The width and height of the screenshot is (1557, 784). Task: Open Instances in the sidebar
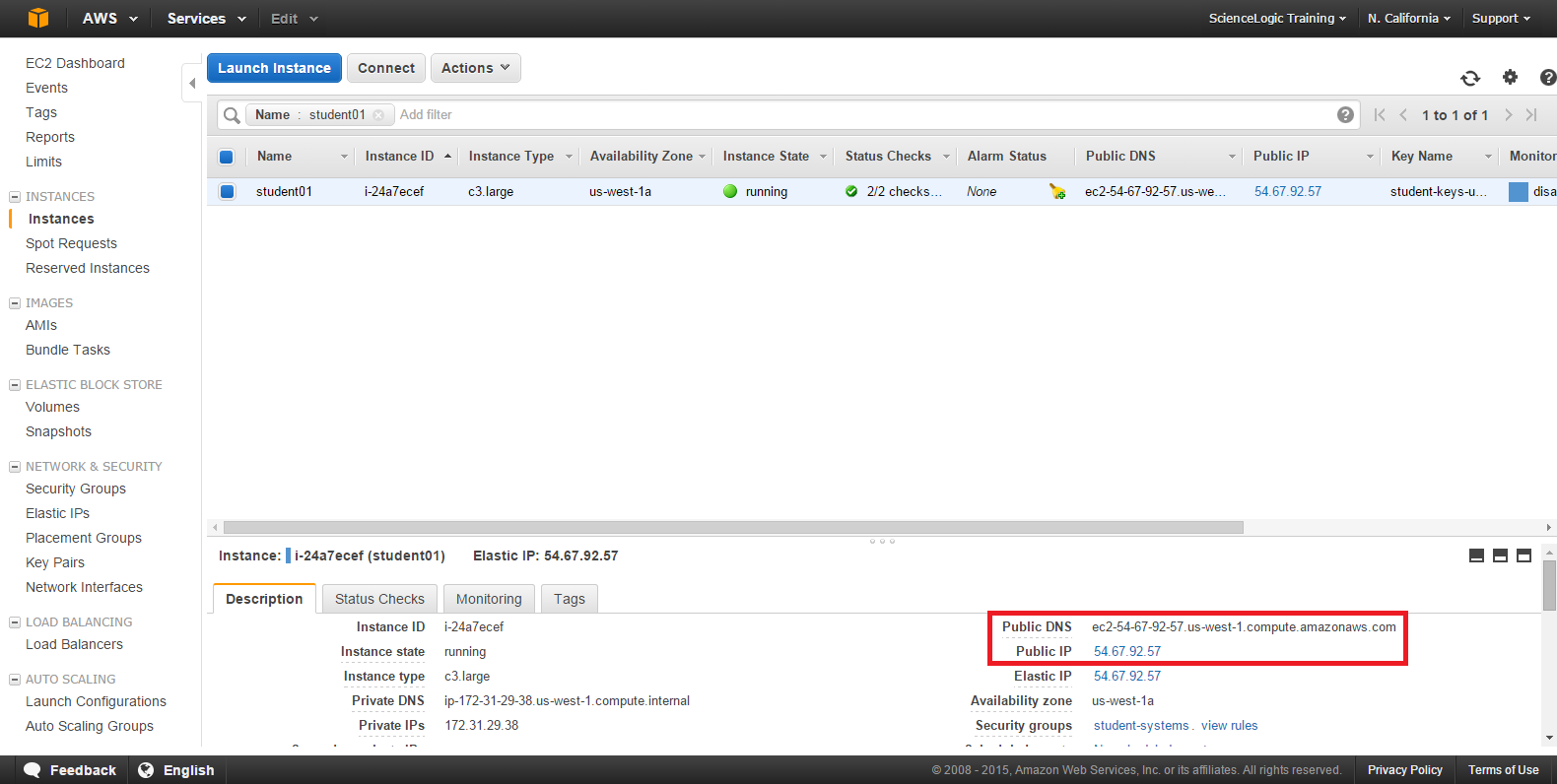click(61, 219)
